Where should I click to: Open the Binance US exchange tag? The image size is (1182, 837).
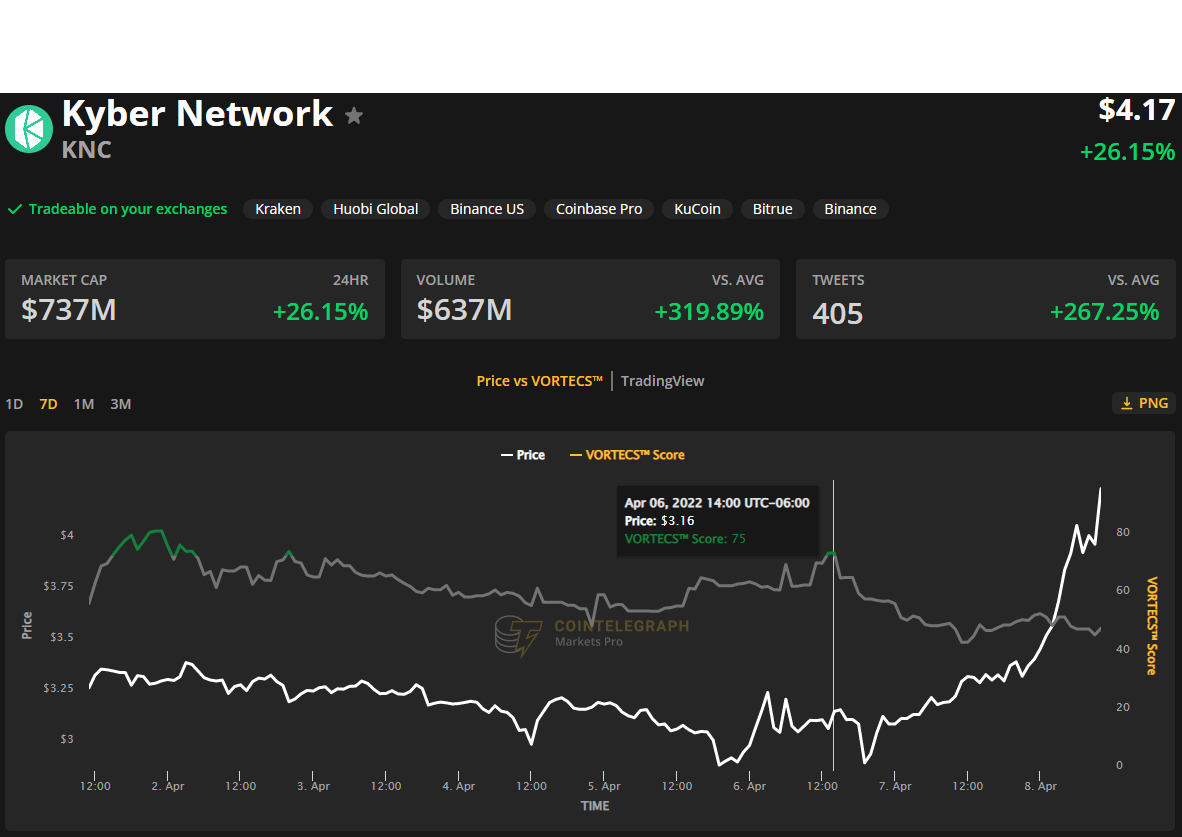(487, 209)
